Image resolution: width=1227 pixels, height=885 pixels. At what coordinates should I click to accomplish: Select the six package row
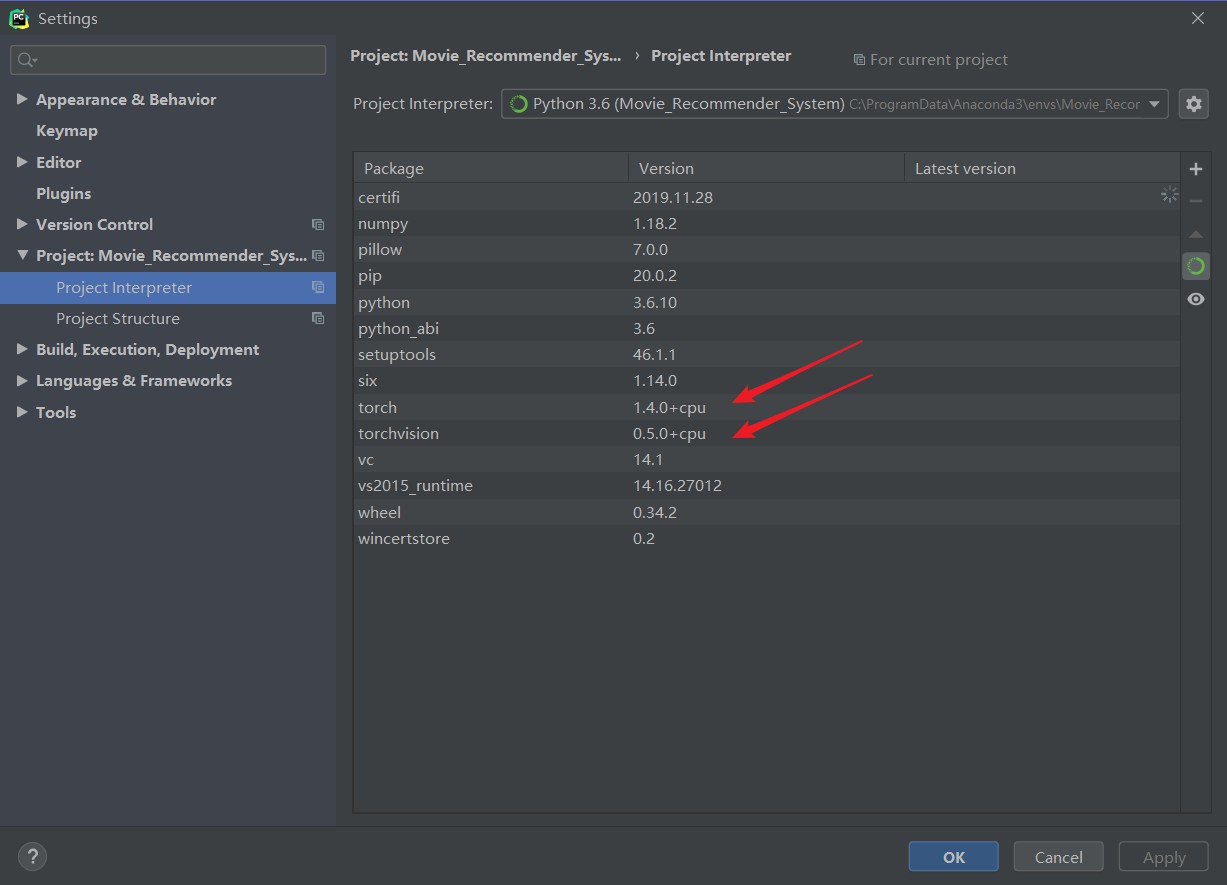click(x=767, y=380)
